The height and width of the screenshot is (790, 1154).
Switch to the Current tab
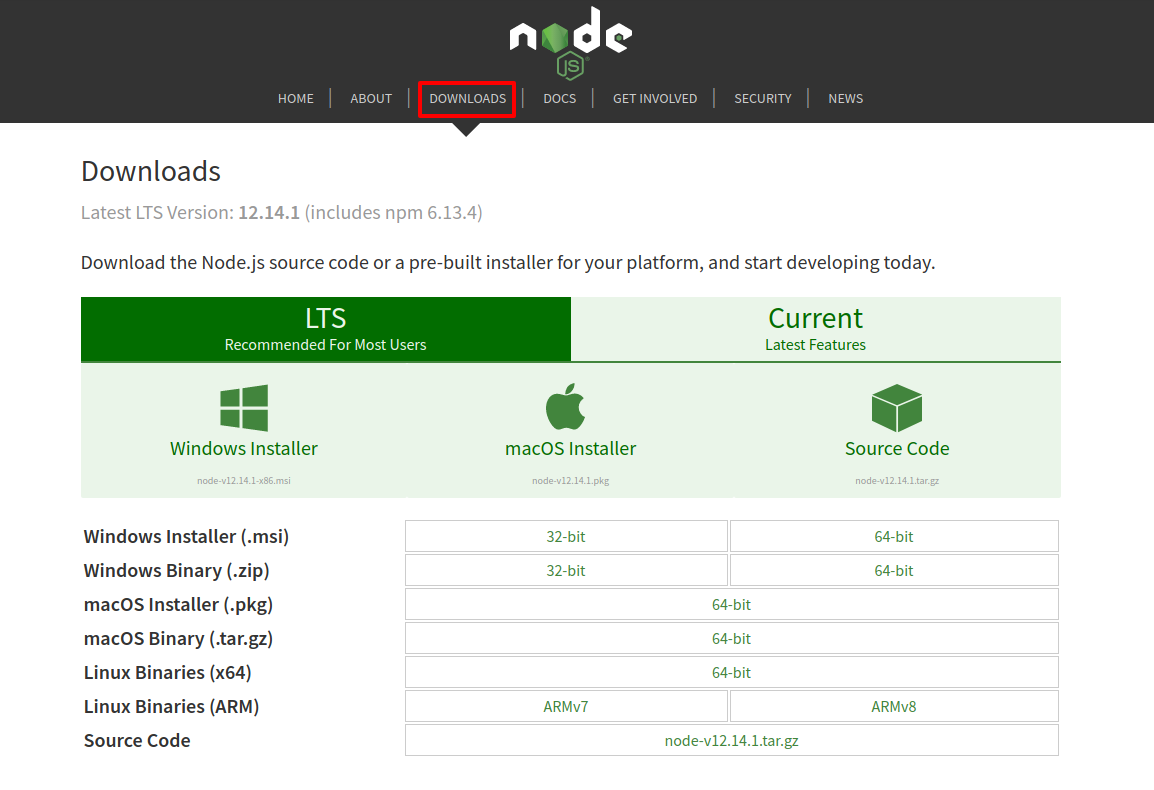click(815, 328)
